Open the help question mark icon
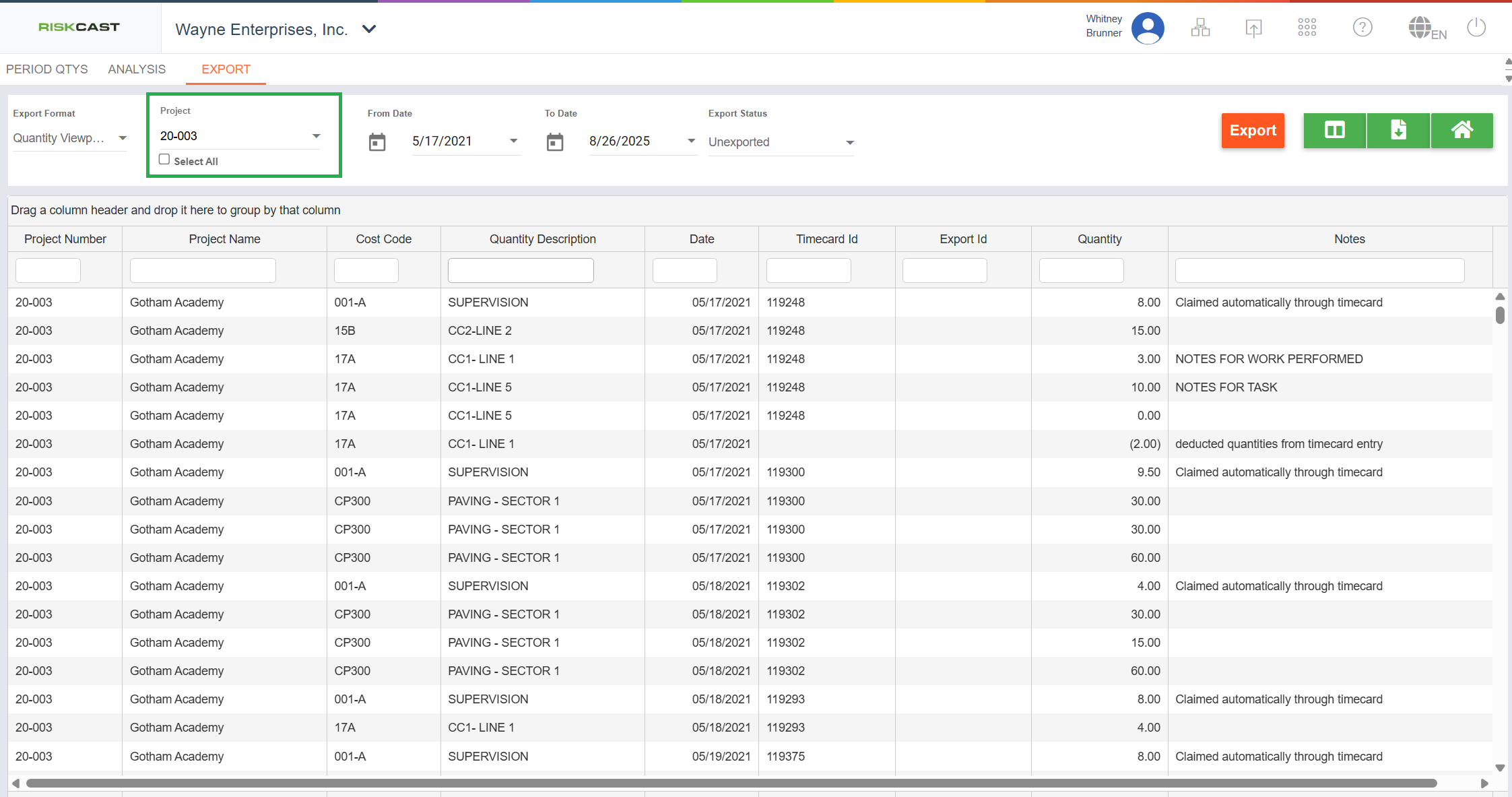This screenshot has width=1512, height=797. point(1362,28)
